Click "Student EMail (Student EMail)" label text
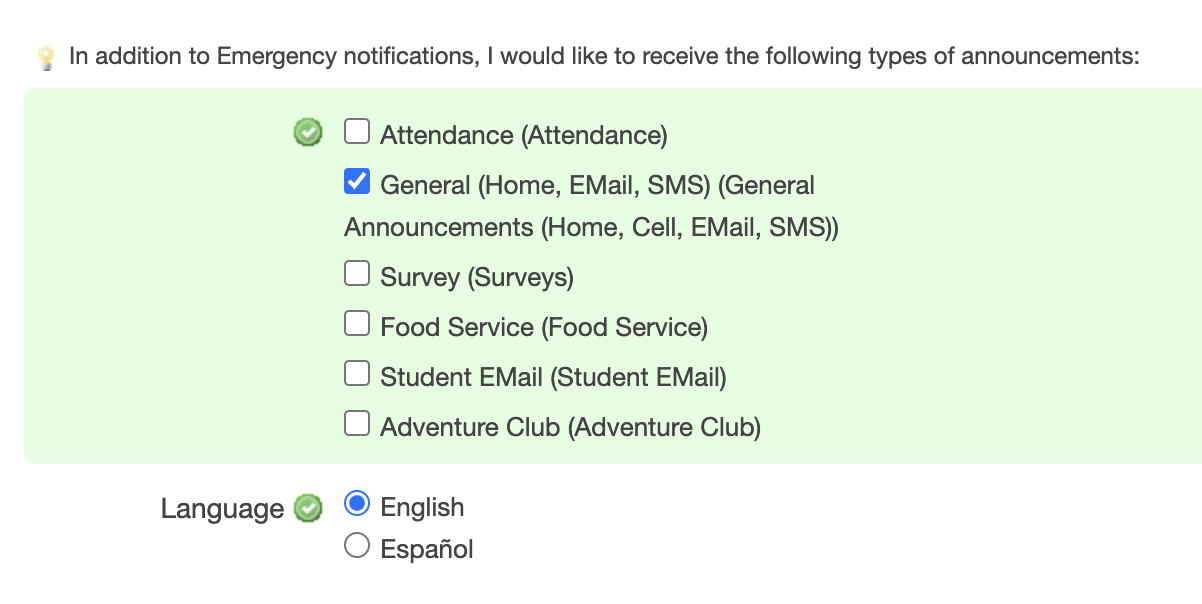This screenshot has height=604, width=1202. coord(553,377)
